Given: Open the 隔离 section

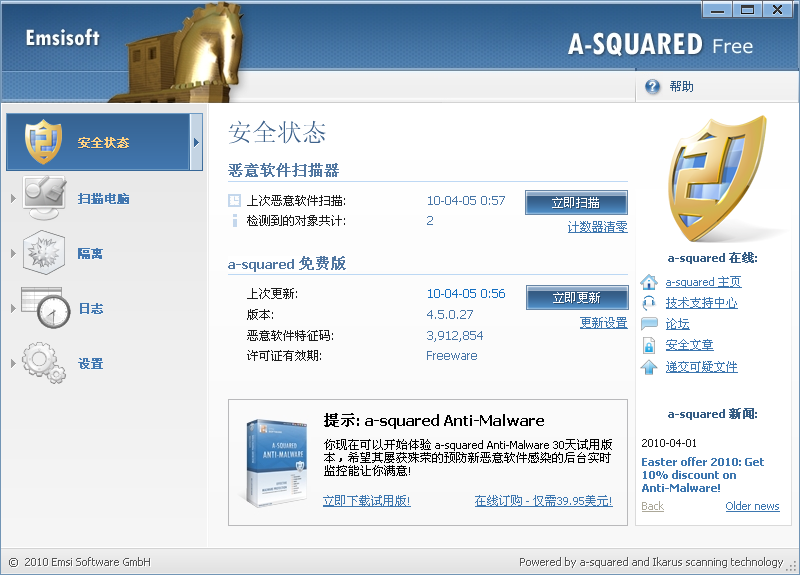Looking at the screenshot, I should (90, 253).
